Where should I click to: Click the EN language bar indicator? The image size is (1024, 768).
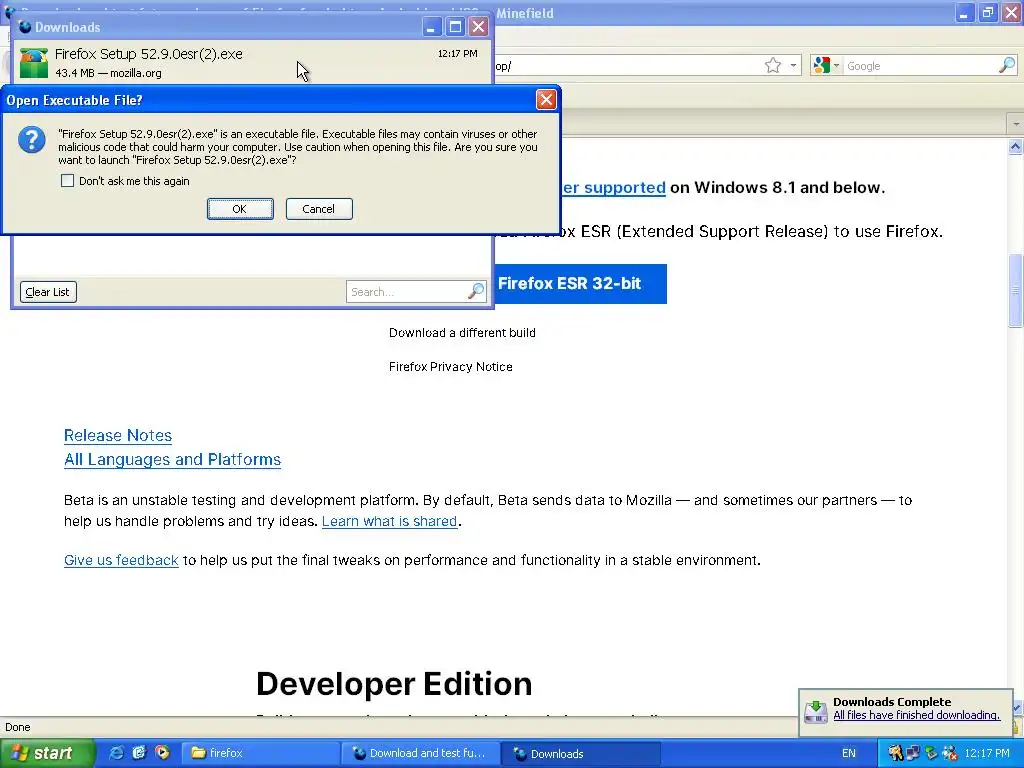pyautogui.click(x=848, y=753)
